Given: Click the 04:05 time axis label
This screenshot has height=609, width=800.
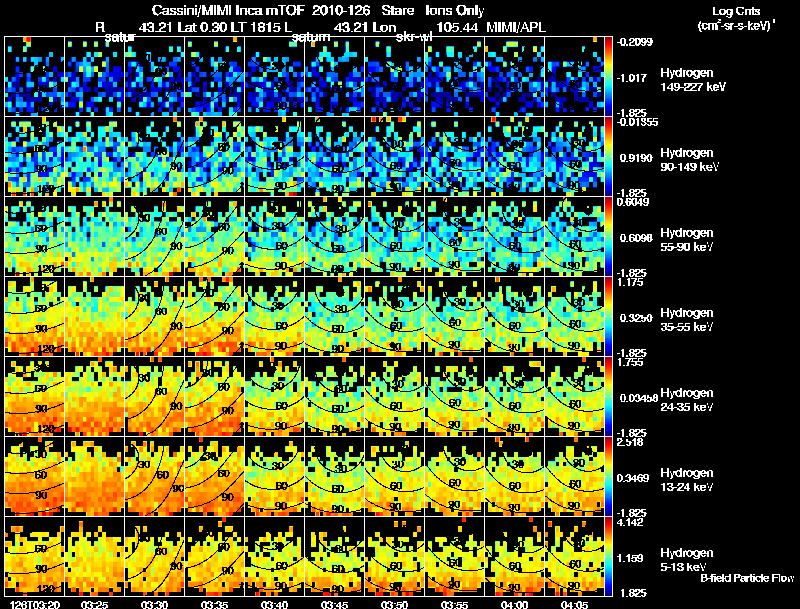Looking at the screenshot, I should pyautogui.click(x=574, y=605).
